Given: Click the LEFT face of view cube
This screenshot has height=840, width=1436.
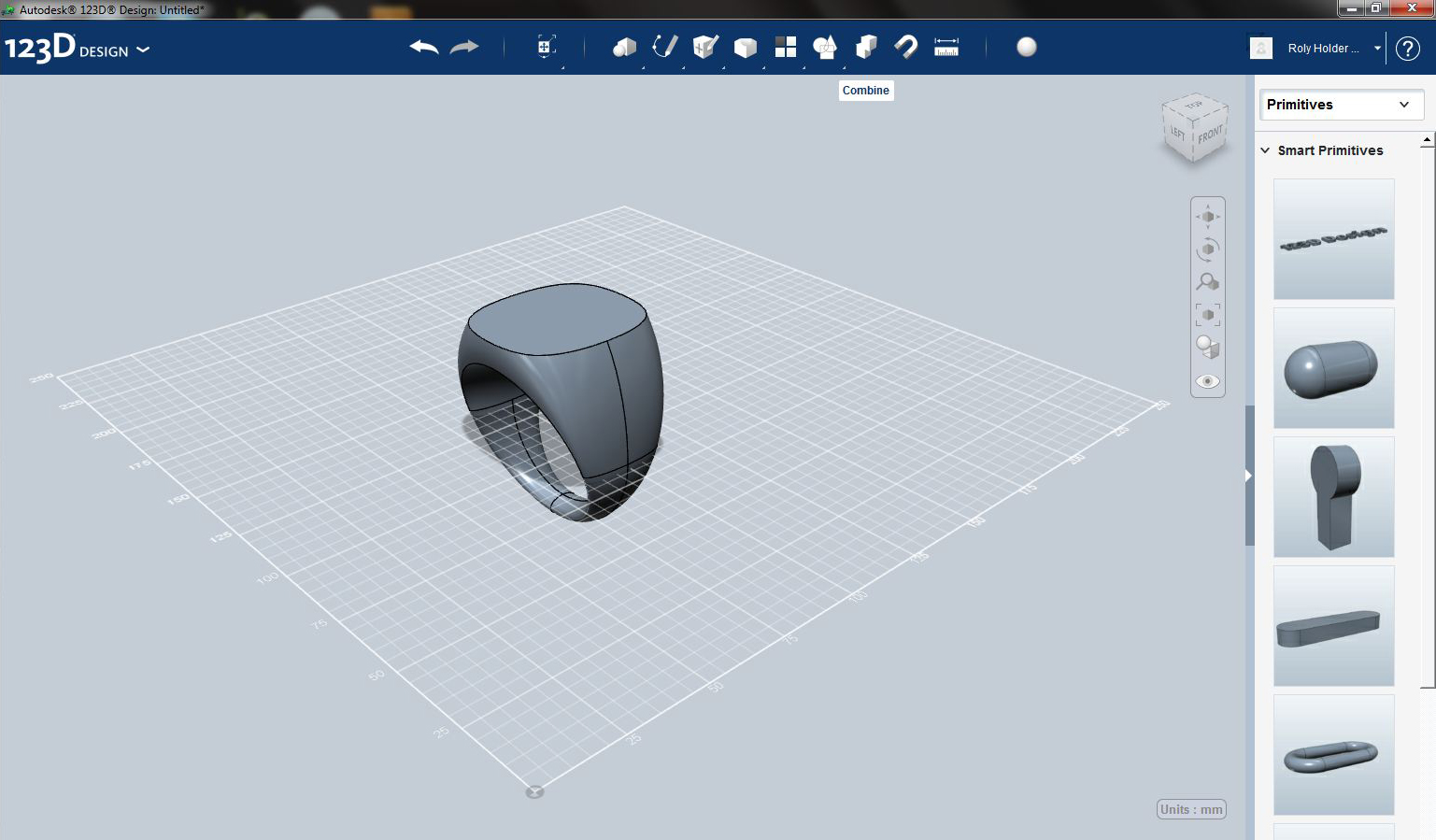Looking at the screenshot, I should (1178, 134).
